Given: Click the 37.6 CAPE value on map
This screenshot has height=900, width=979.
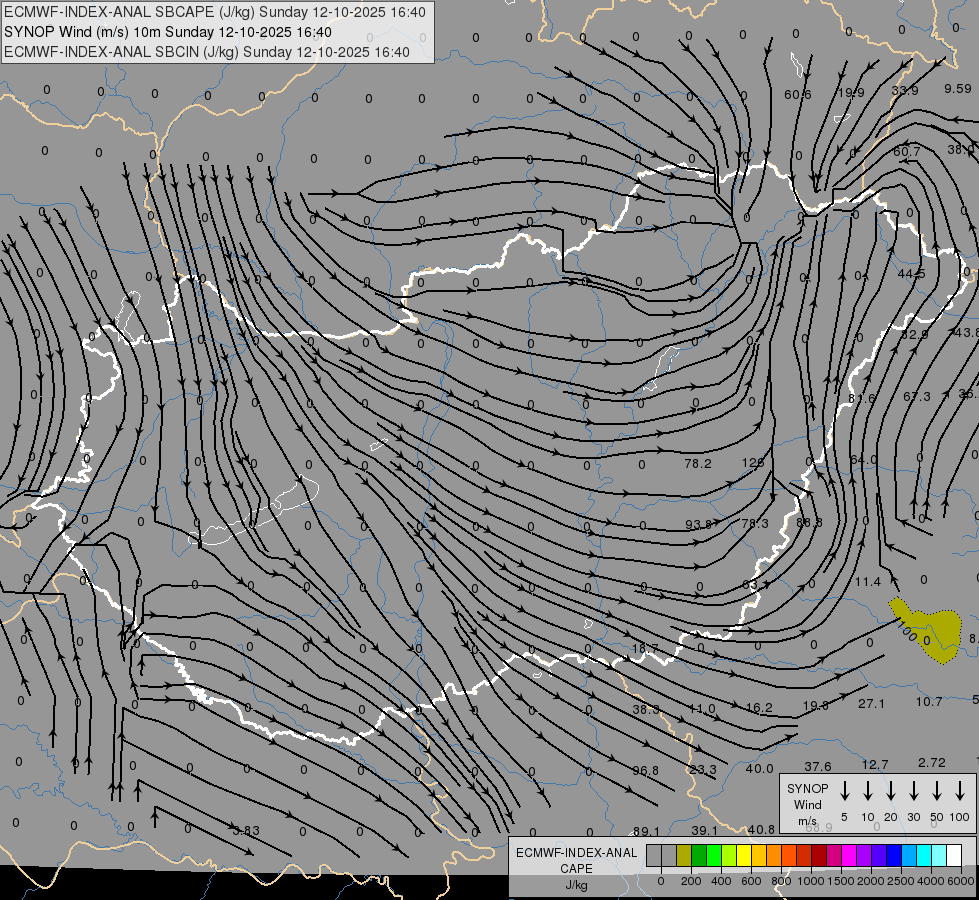Looking at the screenshot, I should coord(817,766).
